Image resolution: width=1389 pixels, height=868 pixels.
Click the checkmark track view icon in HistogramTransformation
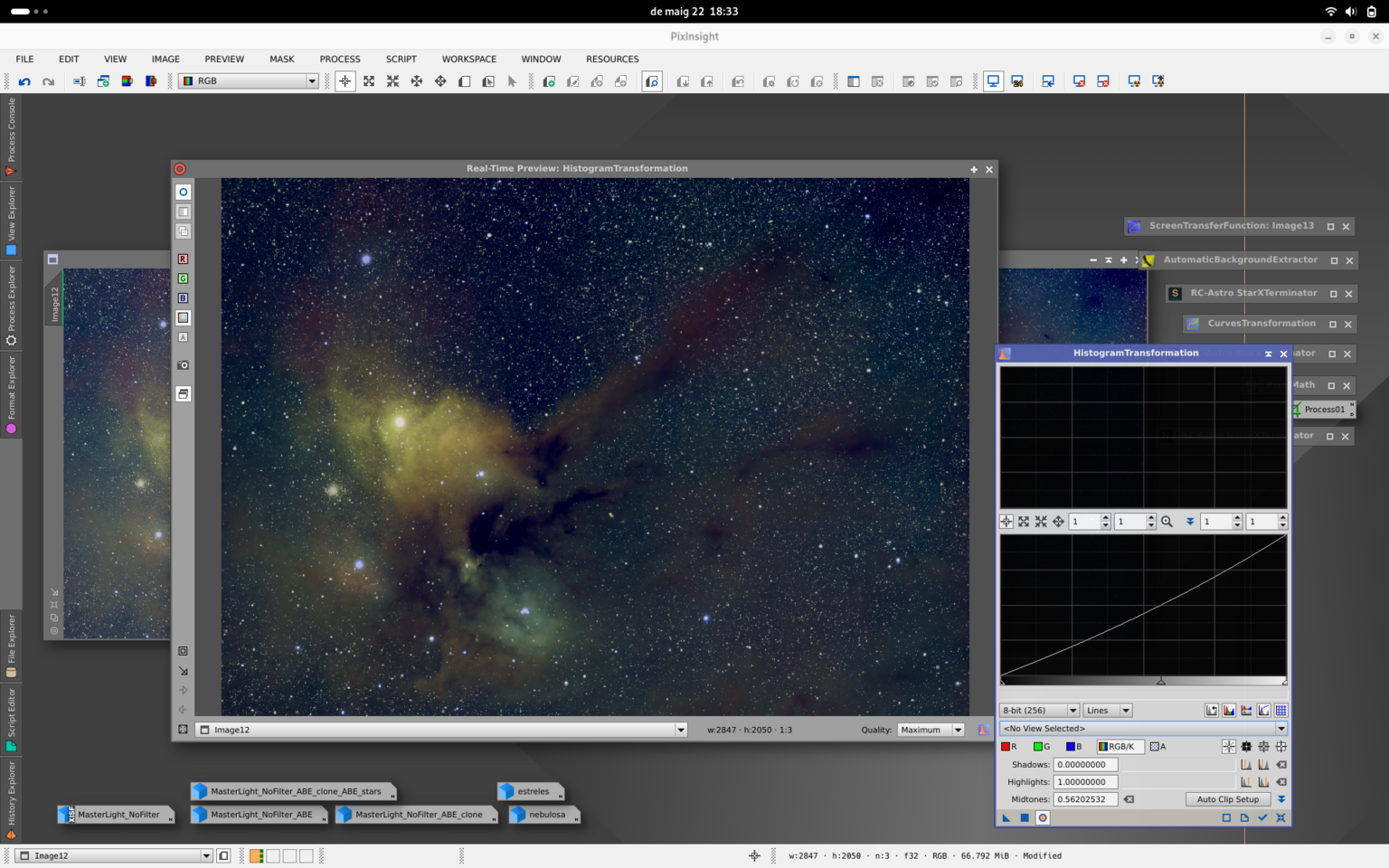(x=1262, y=817)
